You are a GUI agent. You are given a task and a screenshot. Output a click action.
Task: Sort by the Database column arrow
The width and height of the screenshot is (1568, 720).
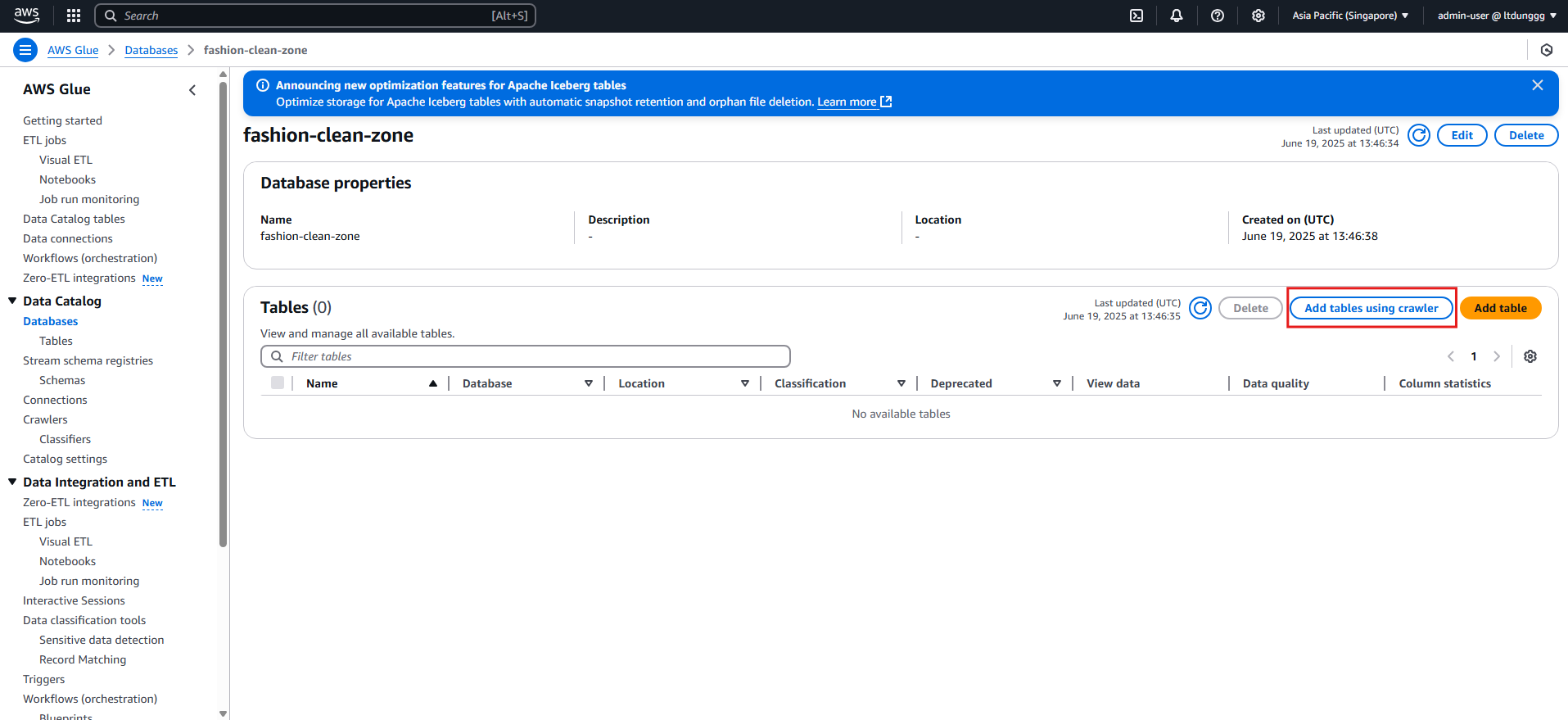click(589, 383)
